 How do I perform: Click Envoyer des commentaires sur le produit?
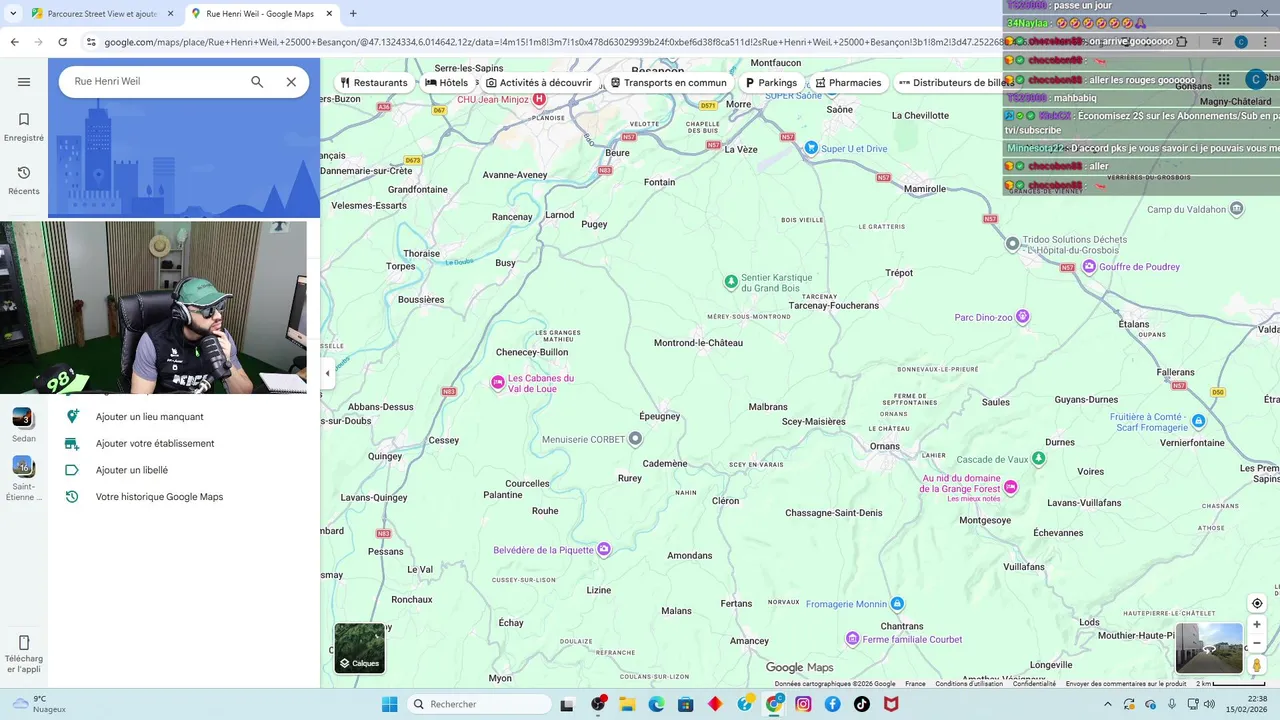point(1126,684)
